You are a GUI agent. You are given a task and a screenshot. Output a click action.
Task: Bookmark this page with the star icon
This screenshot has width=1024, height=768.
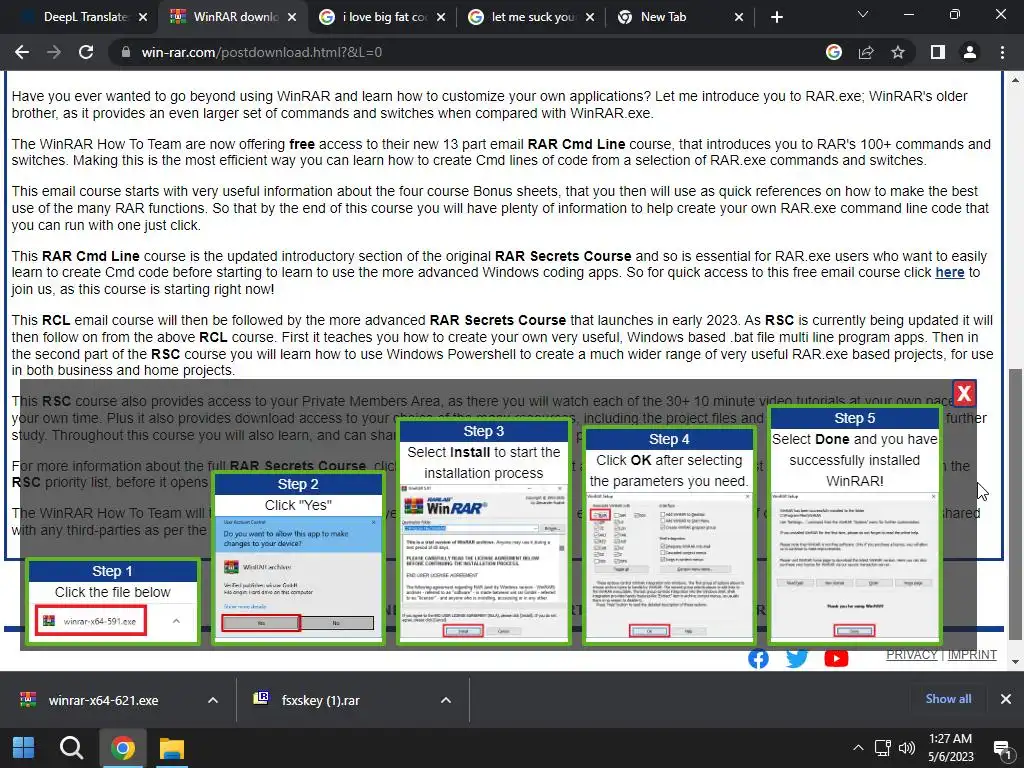coord(898,52)
